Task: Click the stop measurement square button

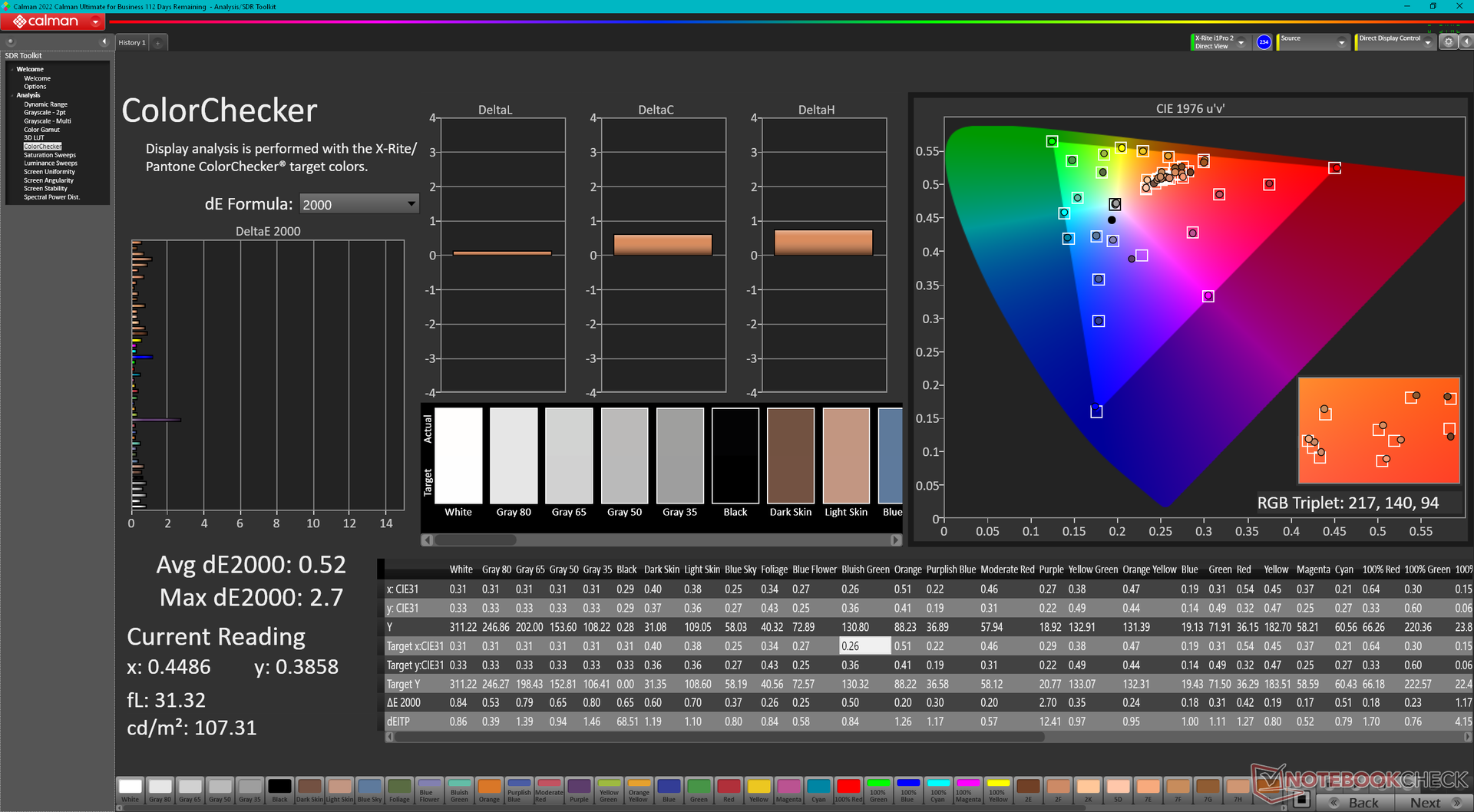Action: 1300,800
